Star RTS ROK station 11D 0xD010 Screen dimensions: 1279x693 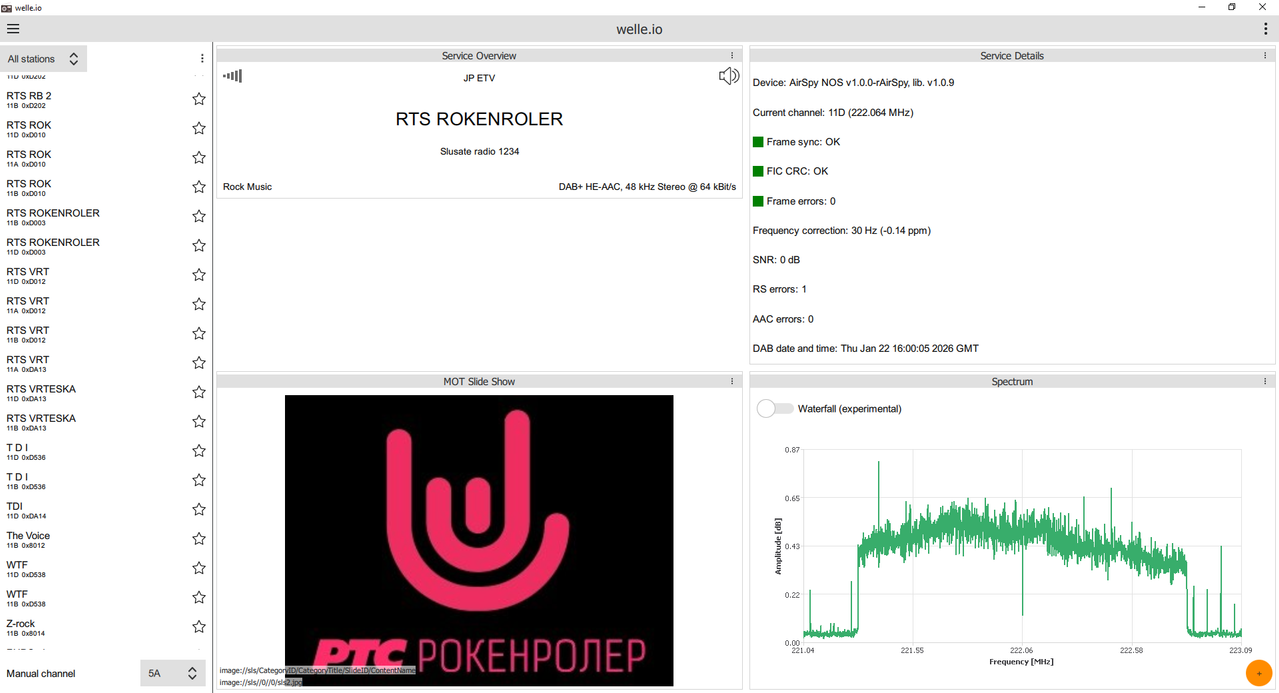199,128
